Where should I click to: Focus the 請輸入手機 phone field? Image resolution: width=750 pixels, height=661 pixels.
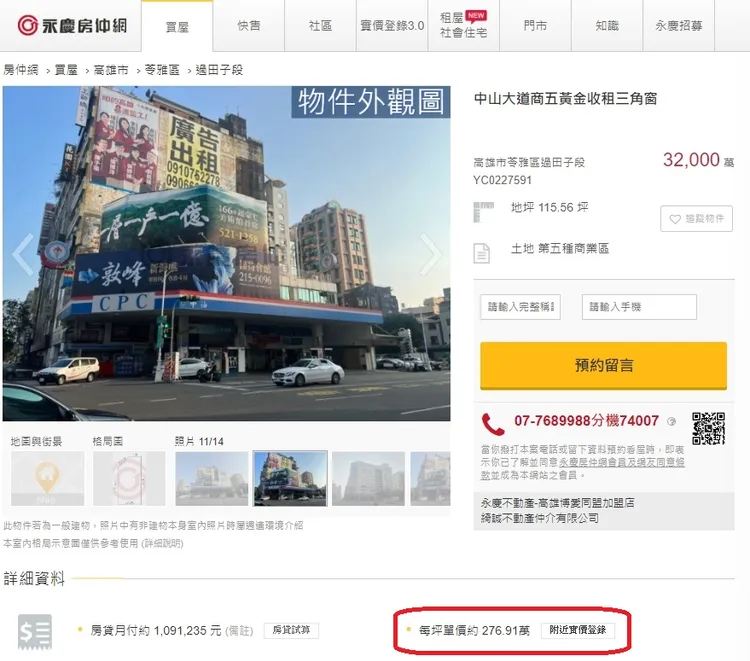click(639, 307)
